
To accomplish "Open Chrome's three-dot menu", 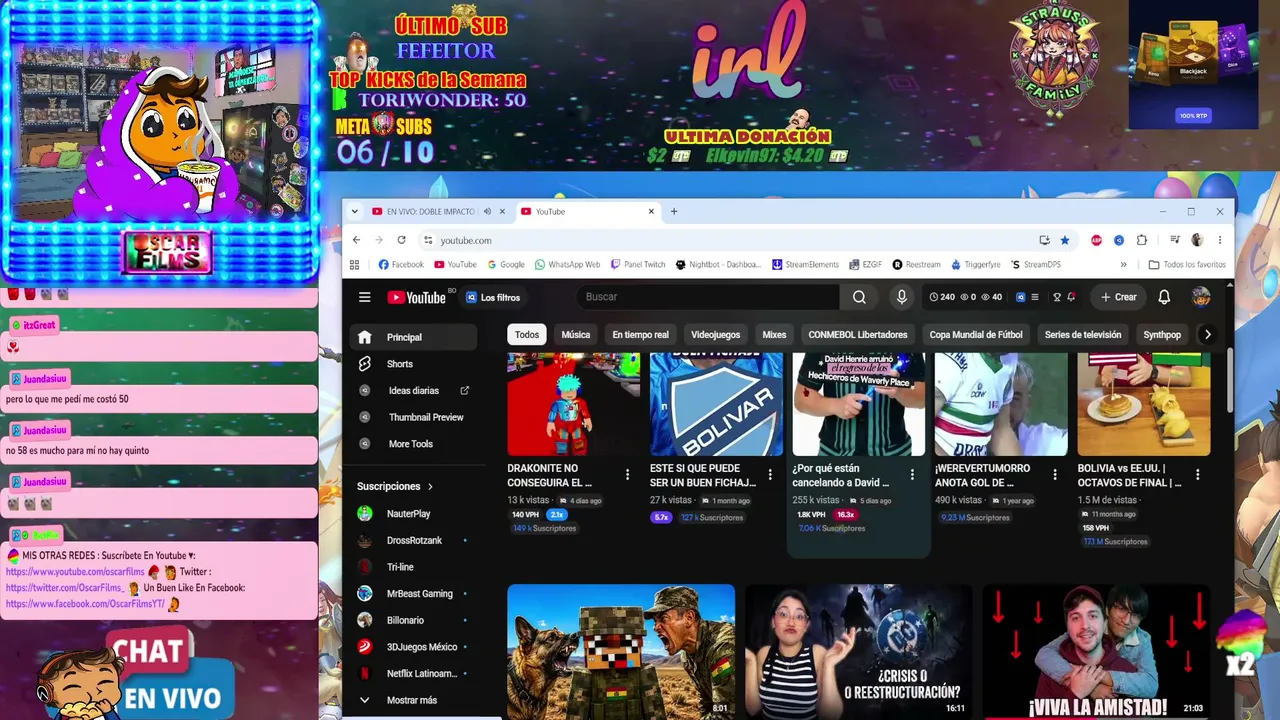I will [1219, 240].
